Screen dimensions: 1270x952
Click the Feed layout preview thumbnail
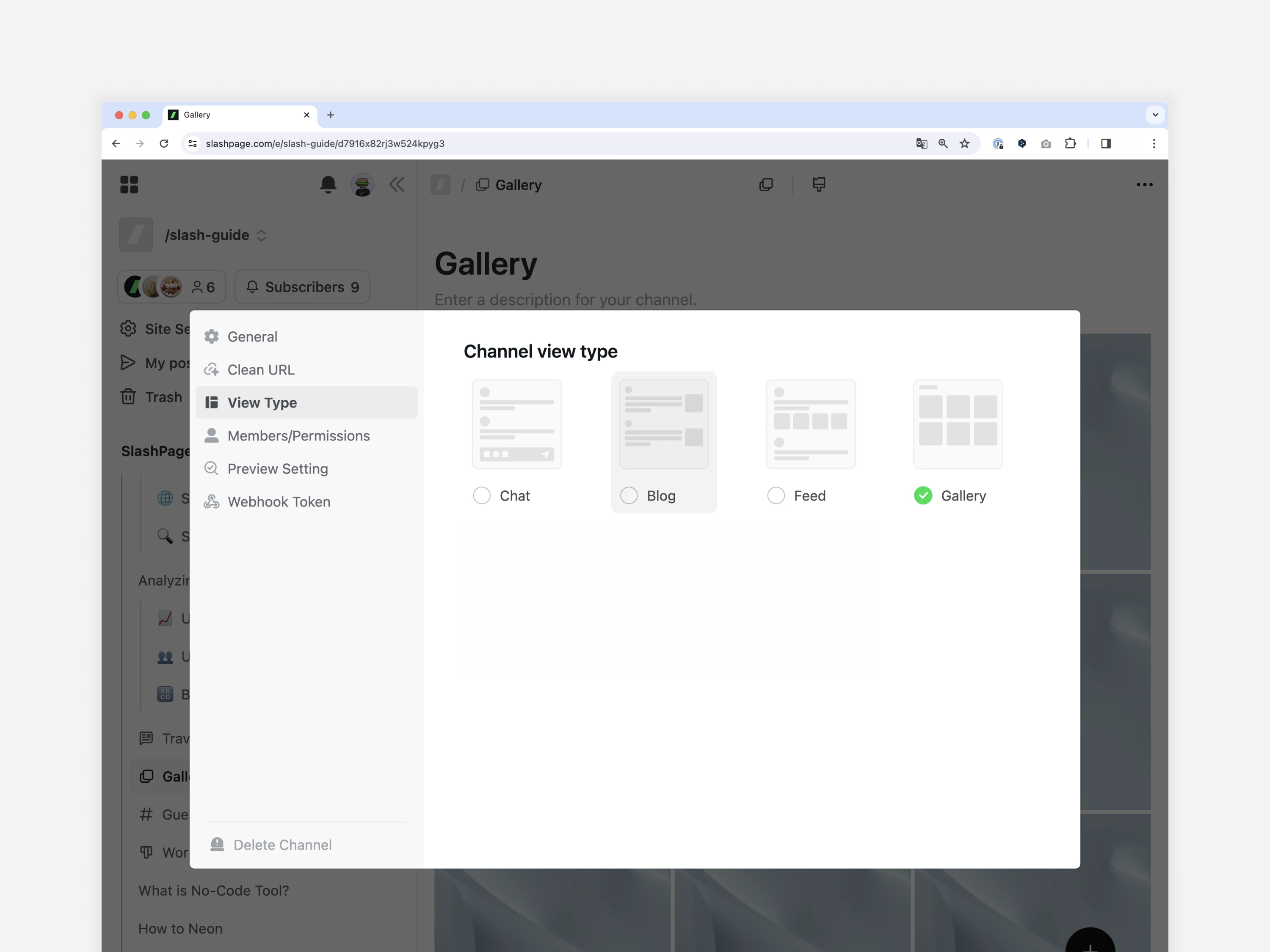(x=811, y=424)
